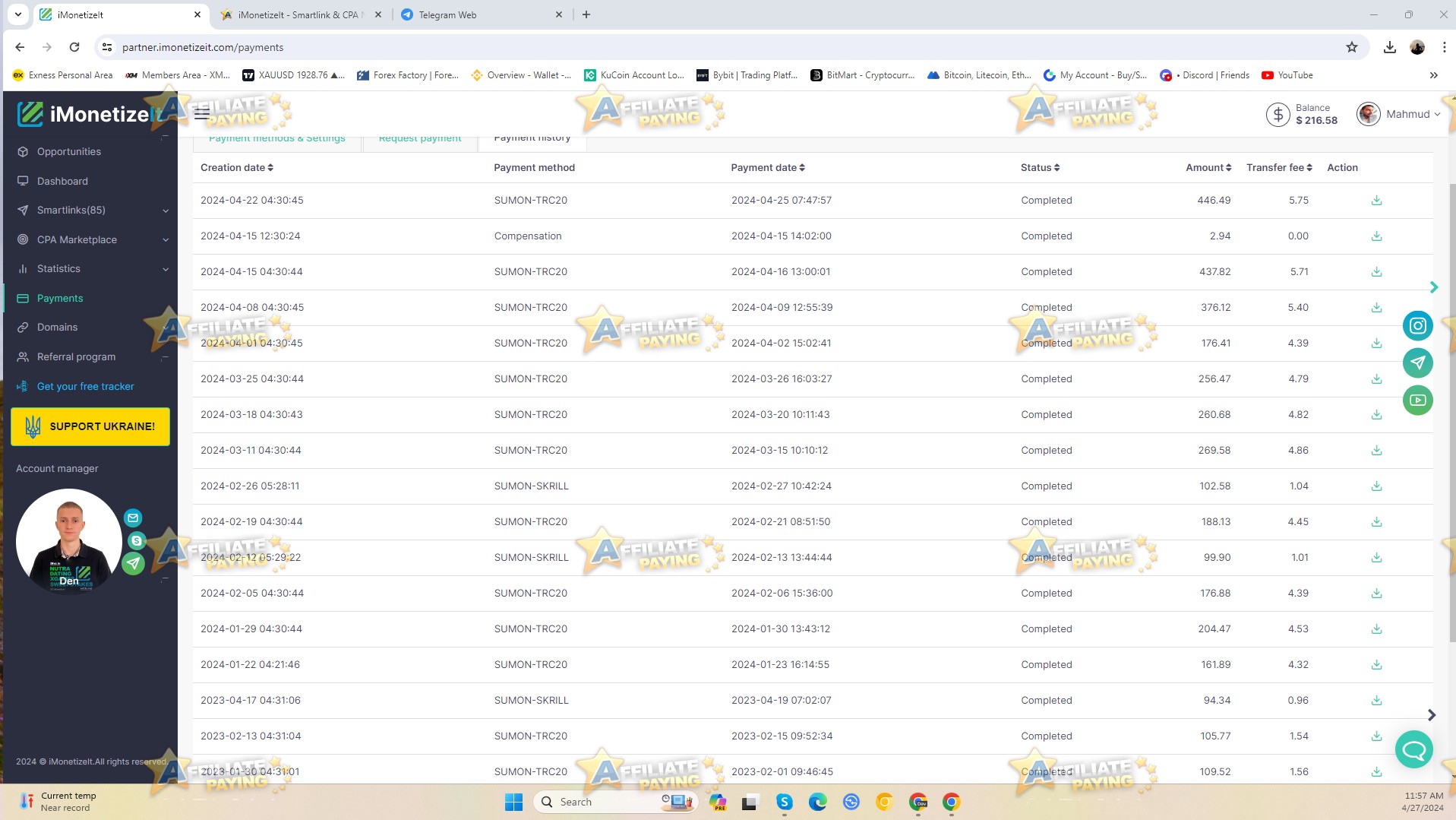The width and height of the screenshot is (1456, 820).
Task: Switch to Request payment tab
Action: [x=420, y=141]
